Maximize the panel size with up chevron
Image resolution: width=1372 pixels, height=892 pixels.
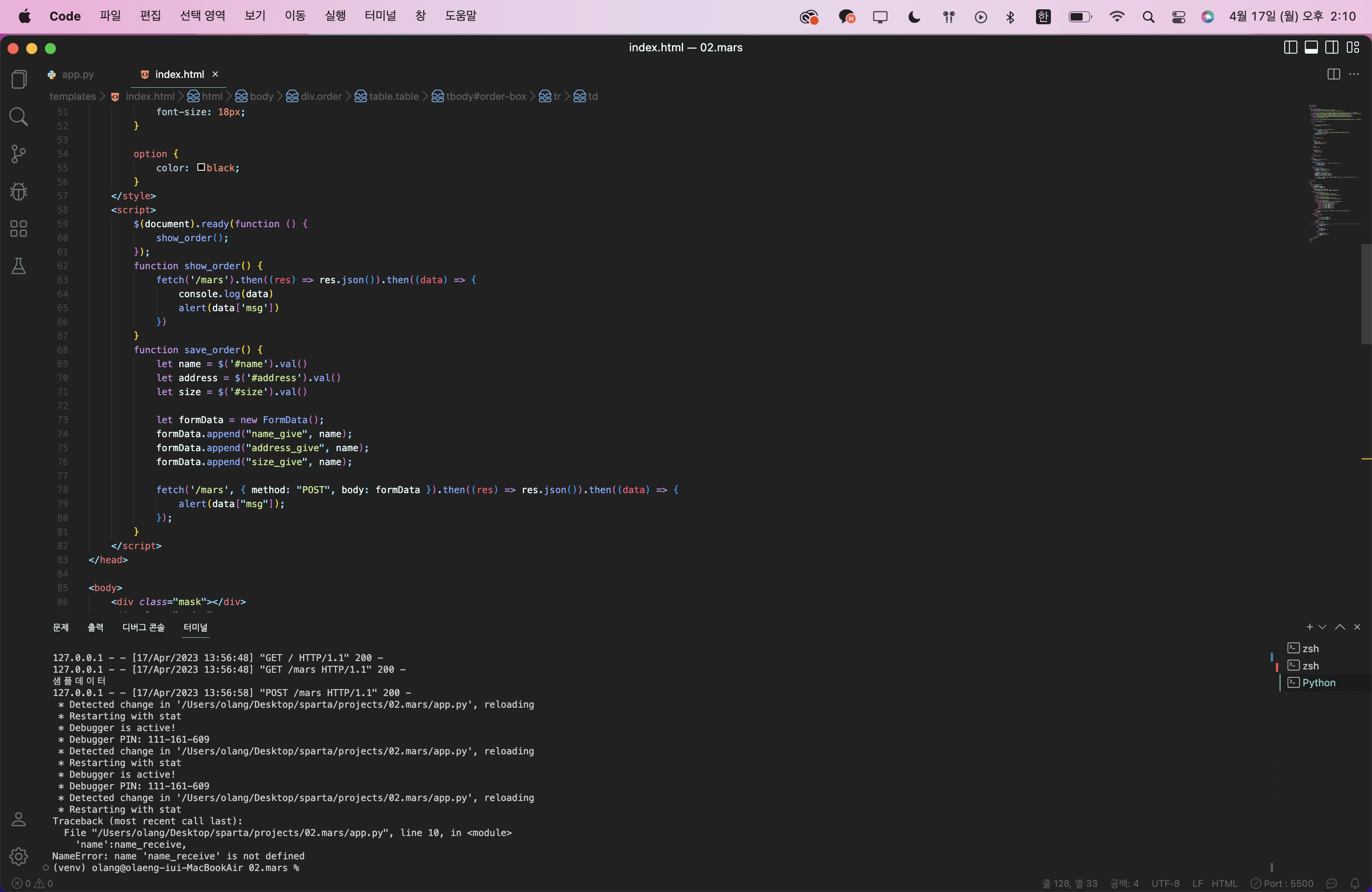(x=1340, y=627)
